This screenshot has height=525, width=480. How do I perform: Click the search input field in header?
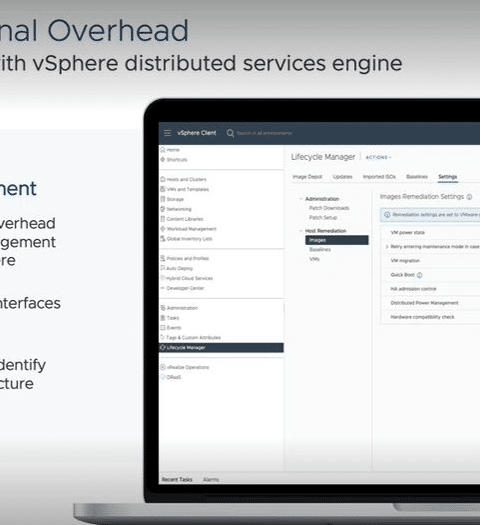click(264, 133)
